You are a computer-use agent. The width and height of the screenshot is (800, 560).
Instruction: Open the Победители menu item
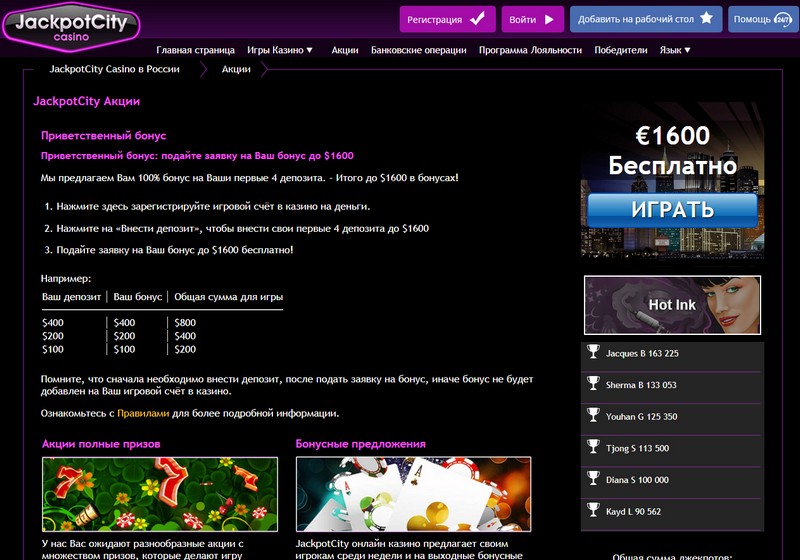(620, 50)
